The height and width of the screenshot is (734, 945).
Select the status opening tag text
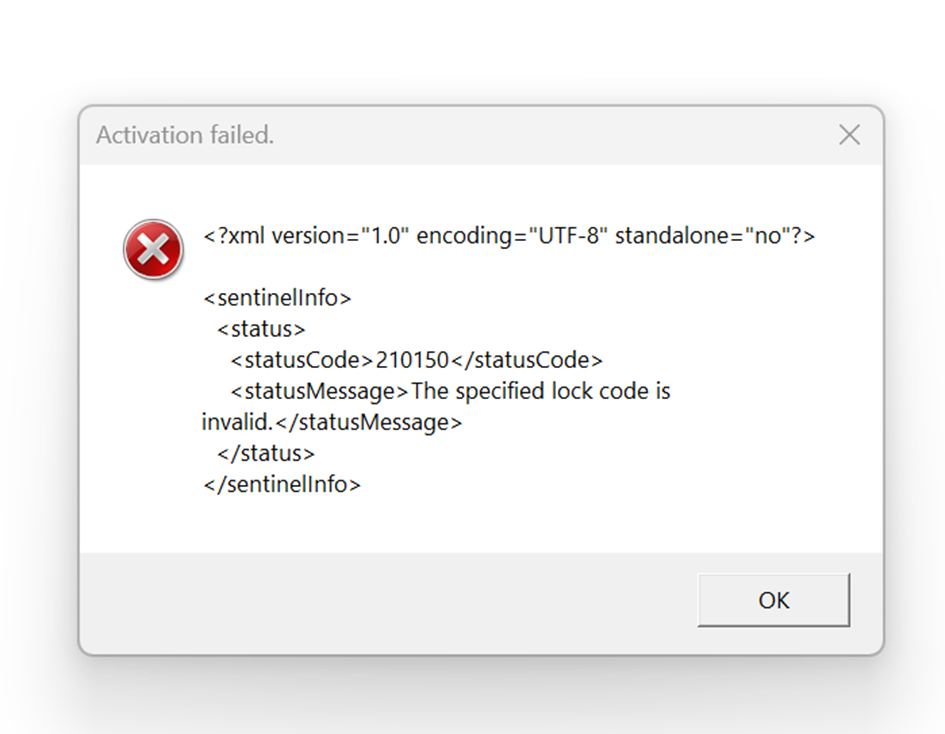262,328
